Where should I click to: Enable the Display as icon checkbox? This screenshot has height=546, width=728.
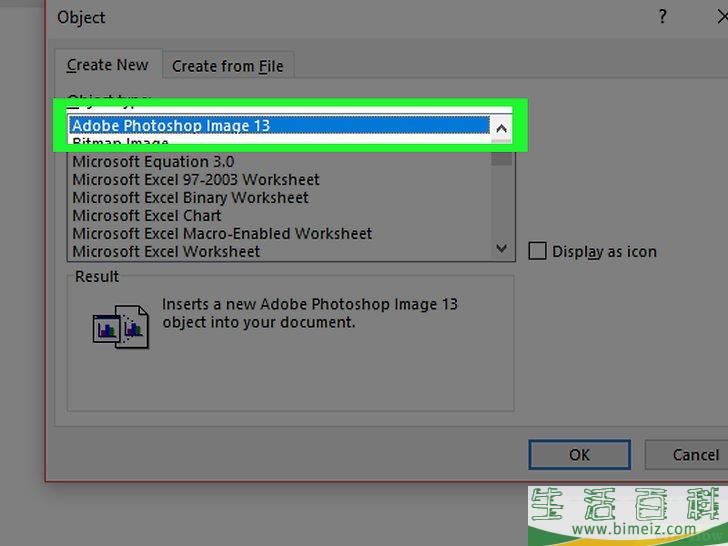click(538, 251)
